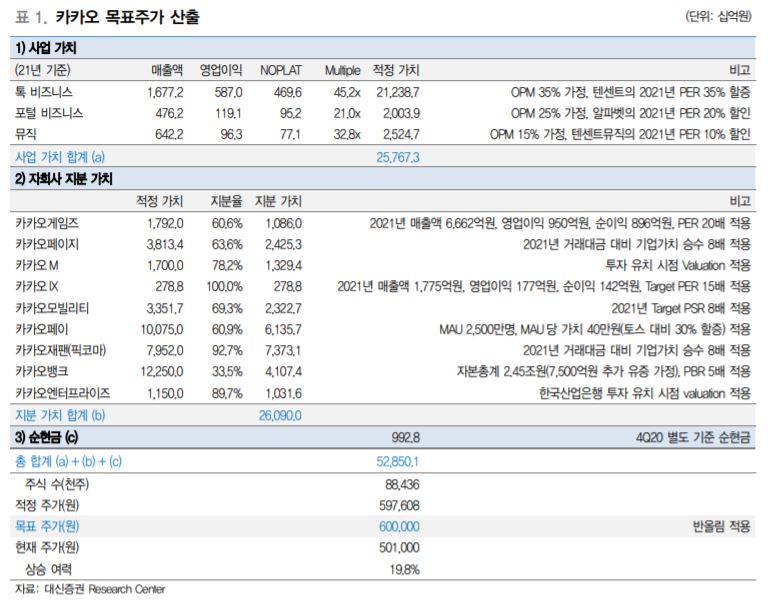This screenshot has width=773, height=605.
Task: Click the 톡 비즈니스 revenue value '1,677.2'
Action: (165, 92)
